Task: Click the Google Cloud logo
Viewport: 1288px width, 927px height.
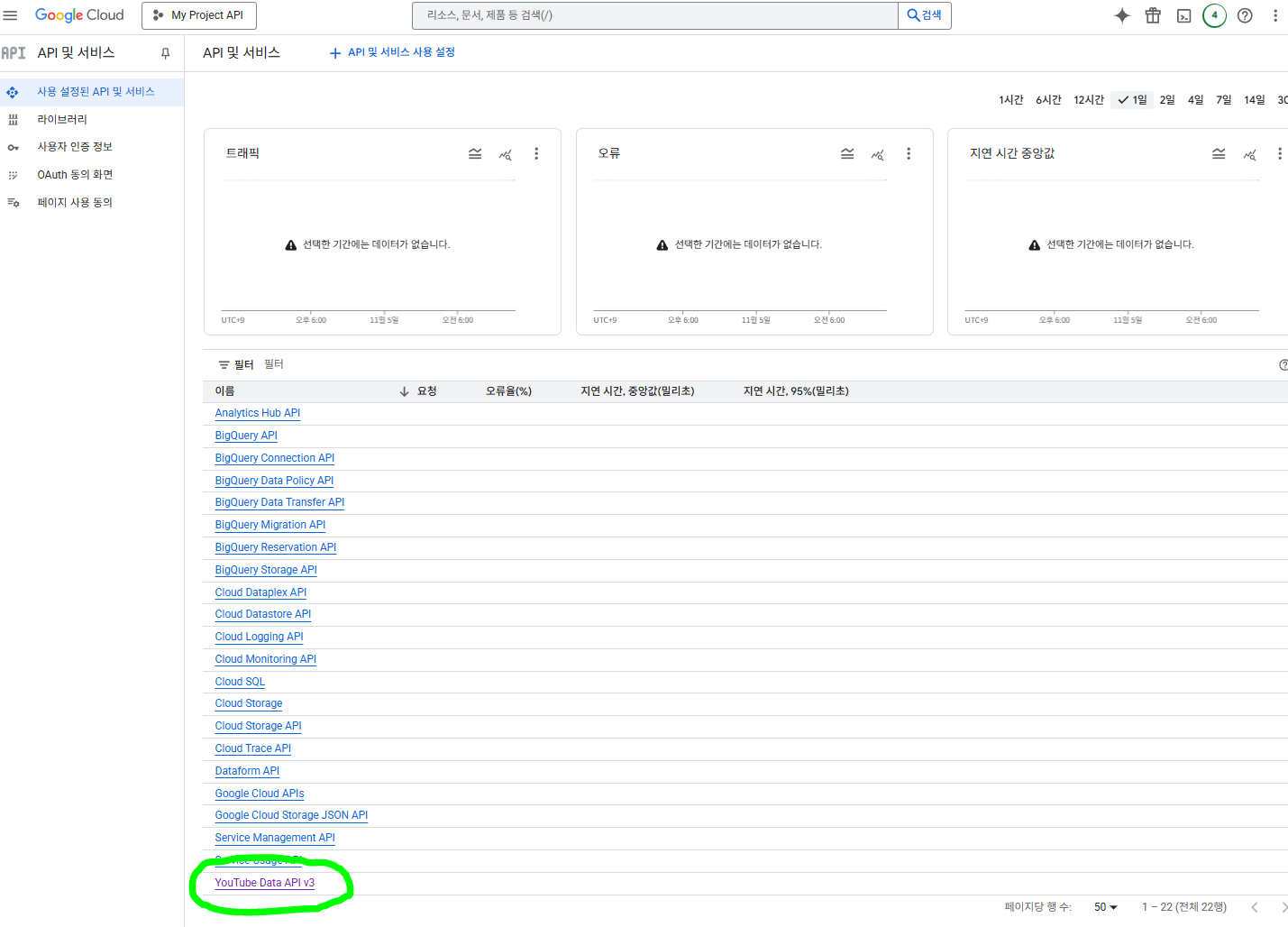Action: click(x=79, y=15)
